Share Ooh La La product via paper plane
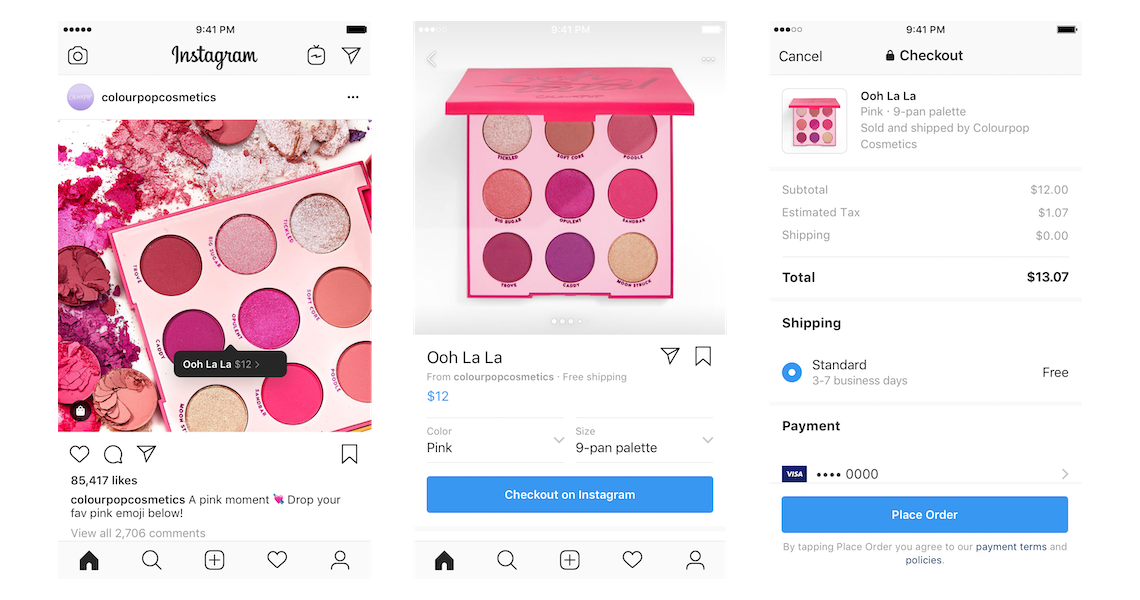The image size is (1140, 600). (670, 356)
